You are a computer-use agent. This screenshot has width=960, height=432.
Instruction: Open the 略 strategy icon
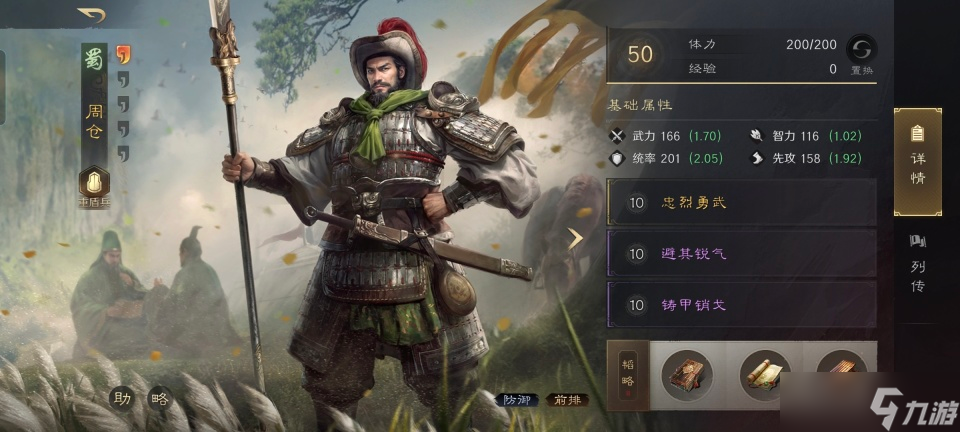(160, 399)
